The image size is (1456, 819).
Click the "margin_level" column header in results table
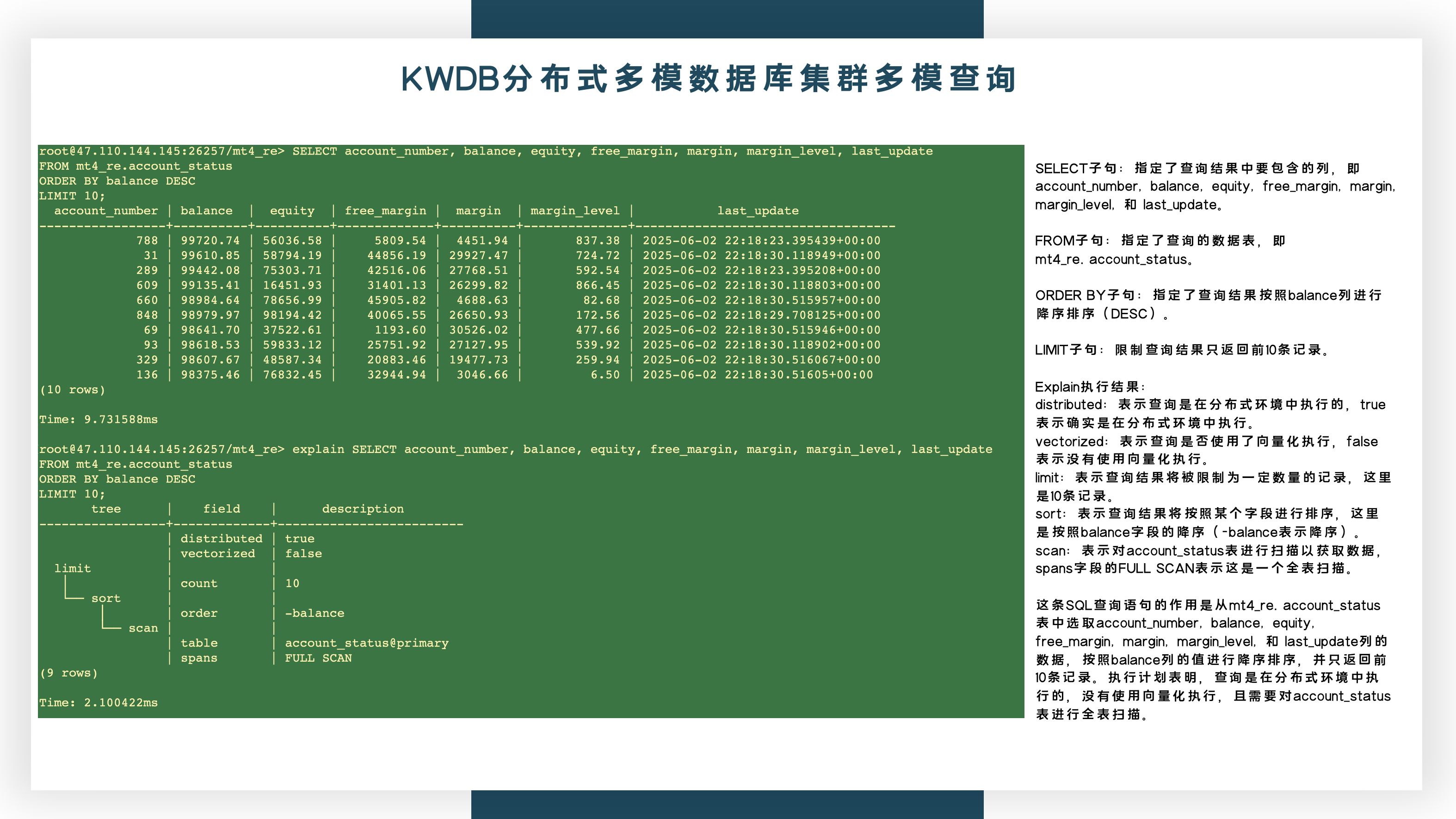575,211
